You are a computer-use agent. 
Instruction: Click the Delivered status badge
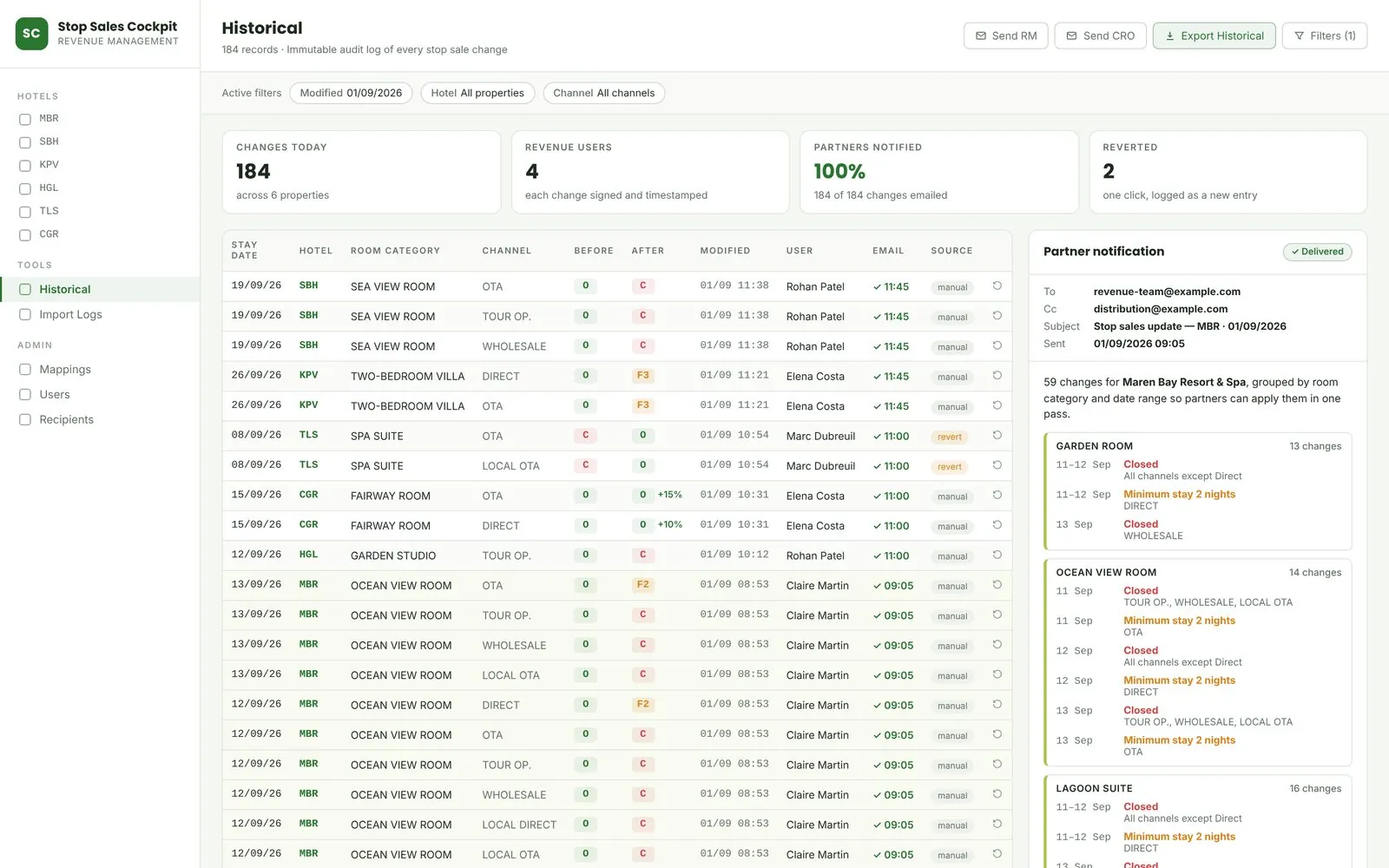pyautogui.click(x=1317, y=252)
